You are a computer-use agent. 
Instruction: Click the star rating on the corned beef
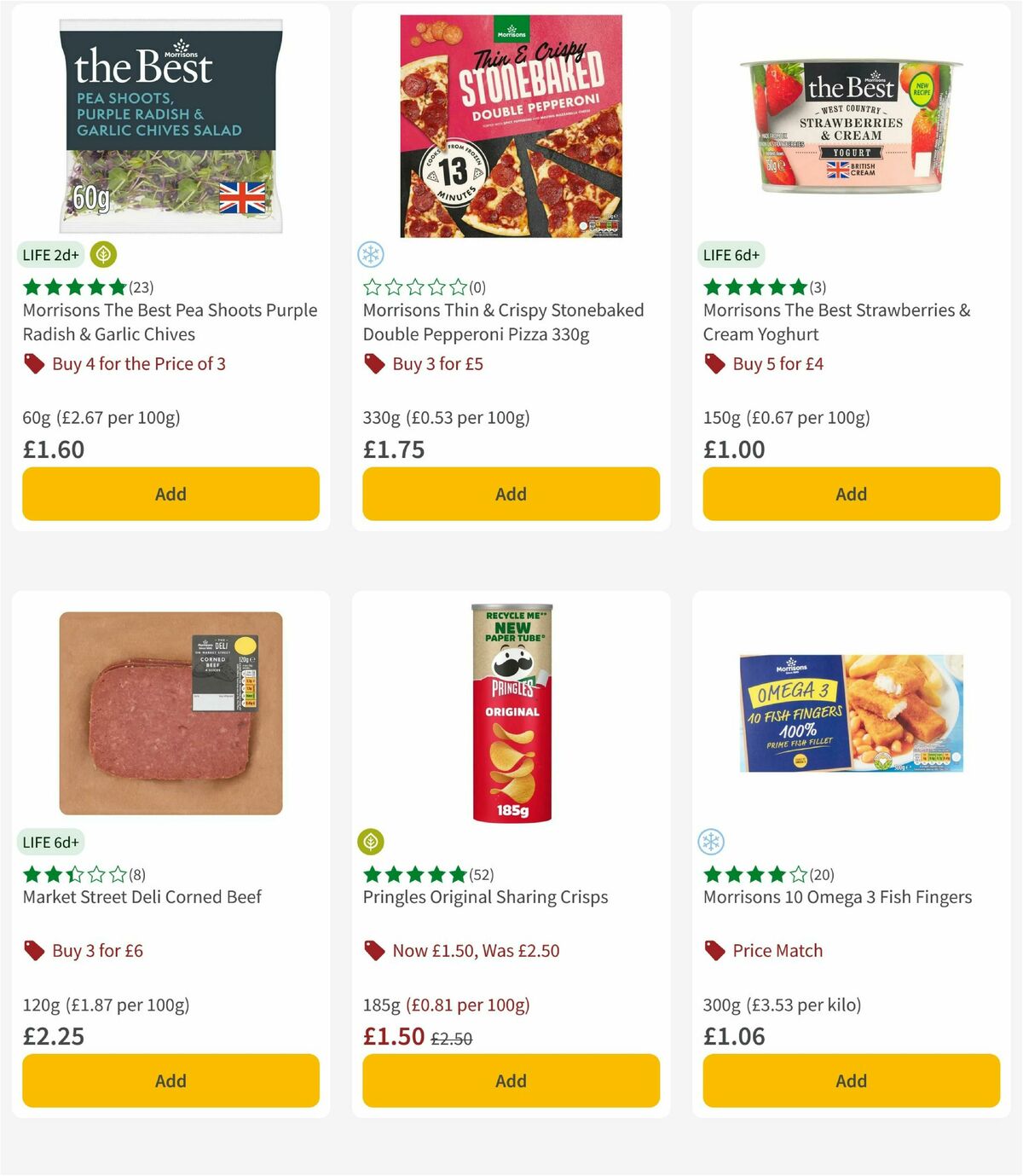tap(75, 873)
